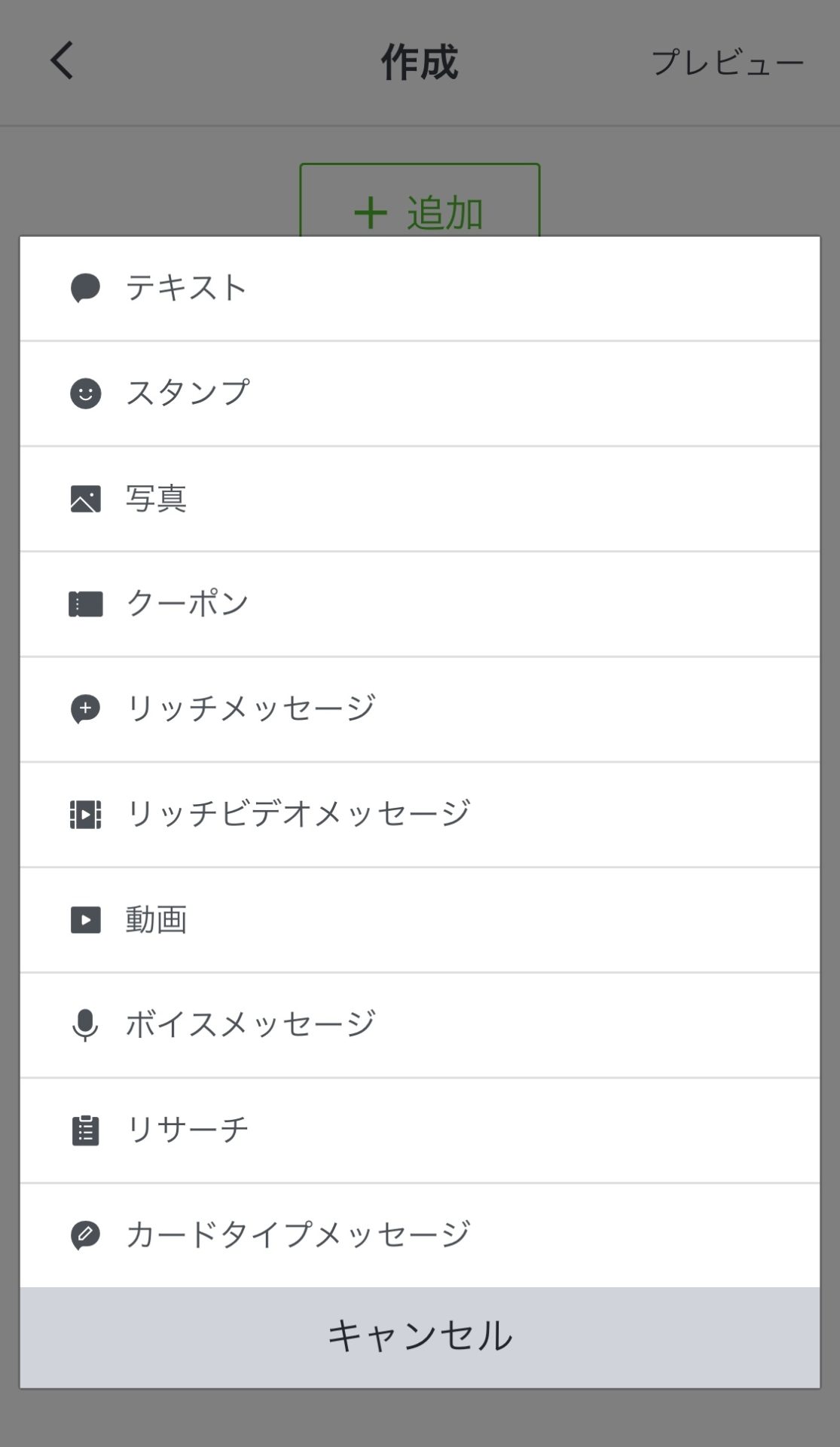Select リッチビデオメッセージ option

[298, 815]
